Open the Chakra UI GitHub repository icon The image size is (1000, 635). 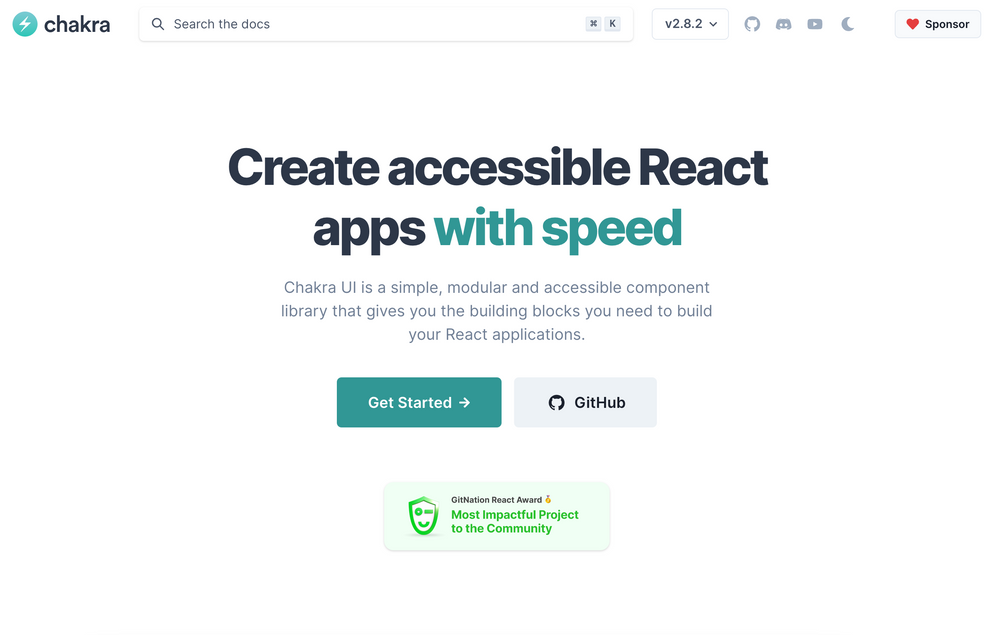(752, 24)
